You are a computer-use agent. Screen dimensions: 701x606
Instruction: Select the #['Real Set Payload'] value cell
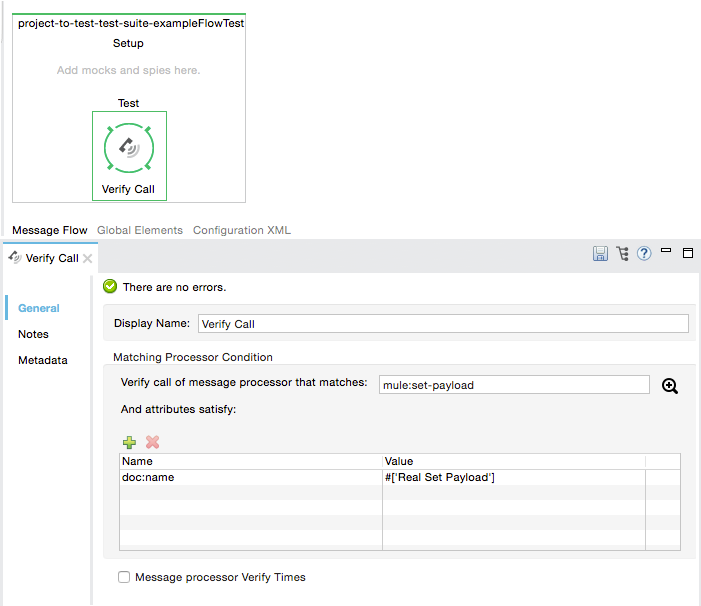pyautogui.click(x=514, y=477)
